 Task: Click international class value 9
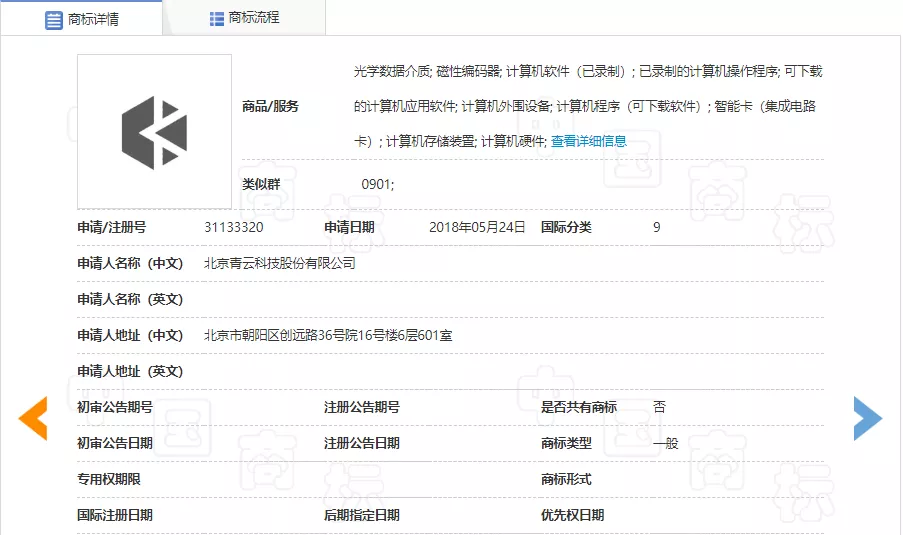[x=657, y=227]
